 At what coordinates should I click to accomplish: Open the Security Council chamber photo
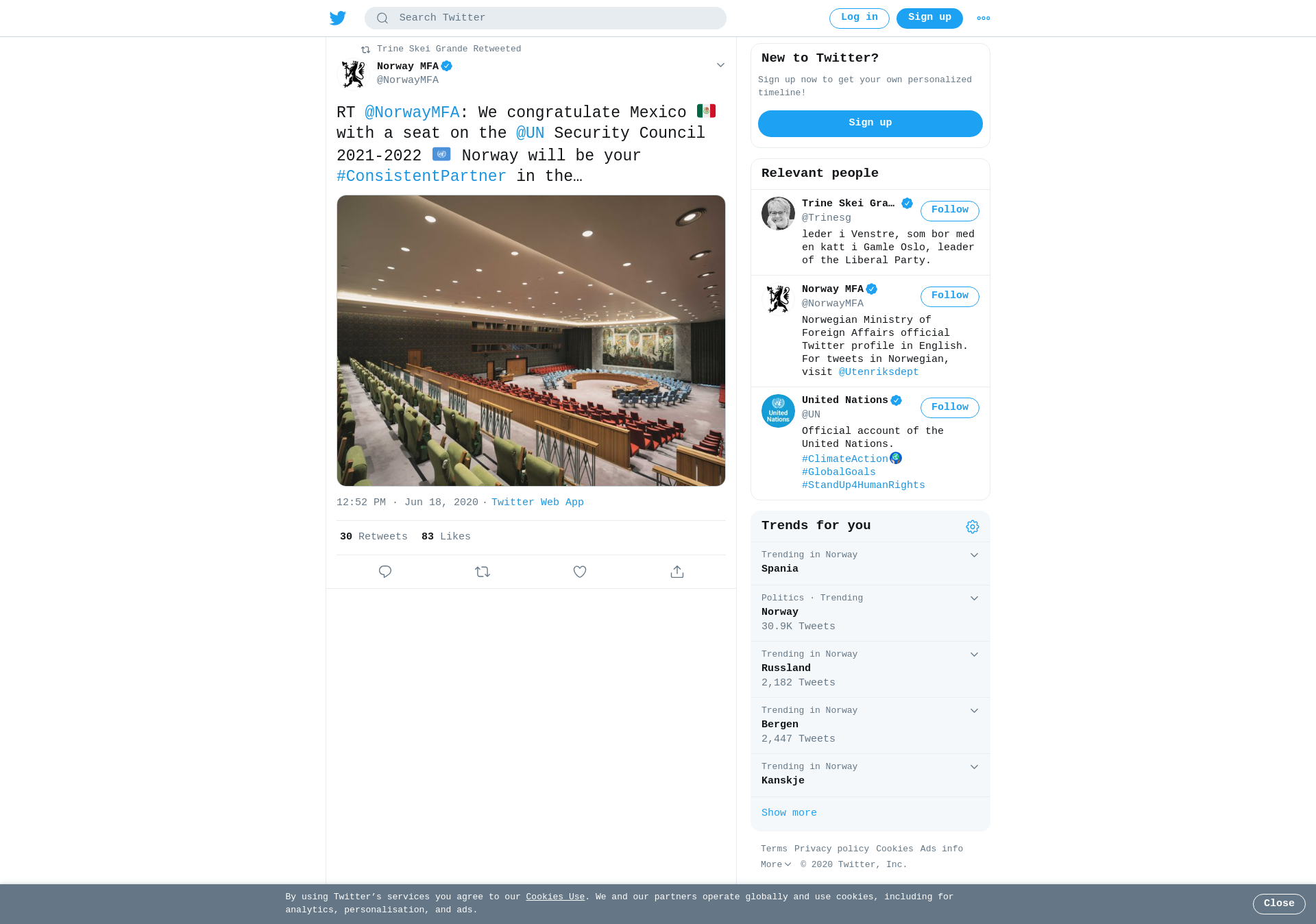pos(531,341)
